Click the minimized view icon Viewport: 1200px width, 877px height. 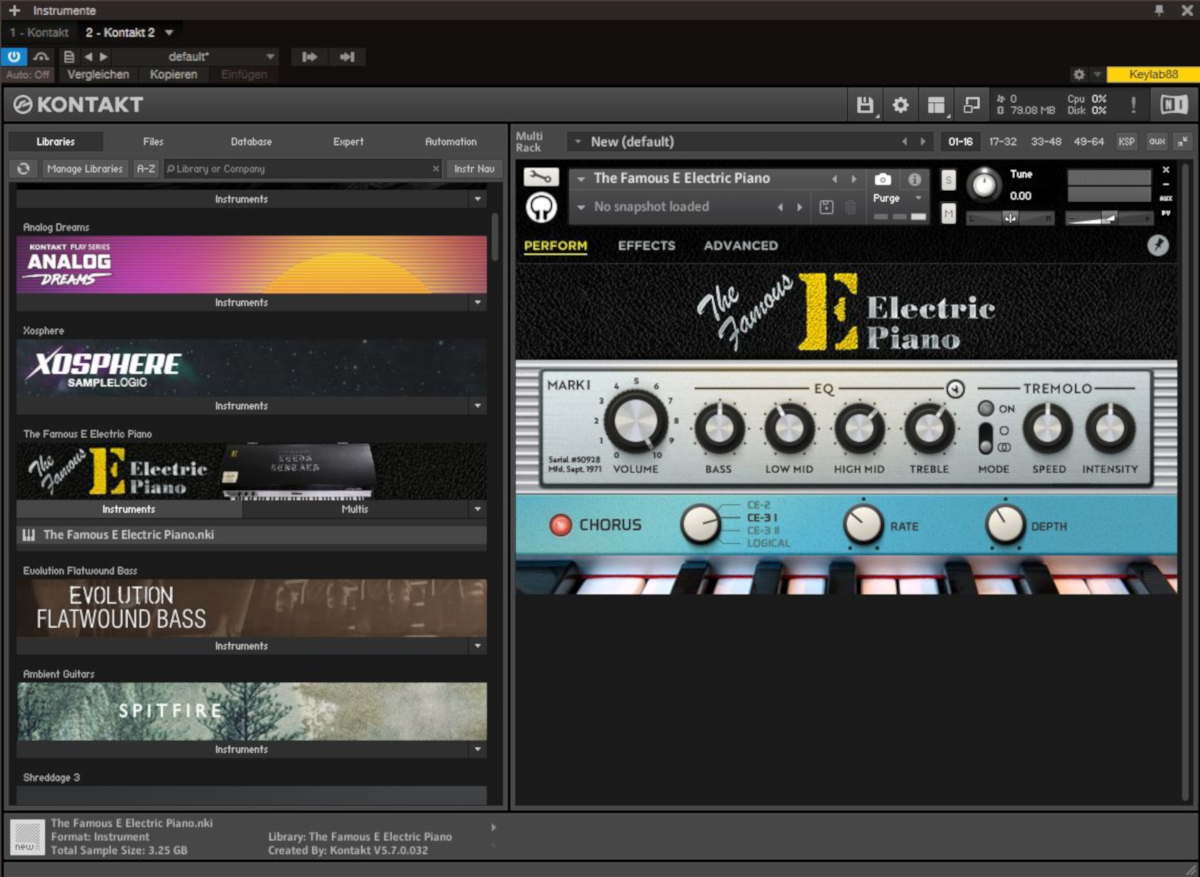tap(971, 105)
